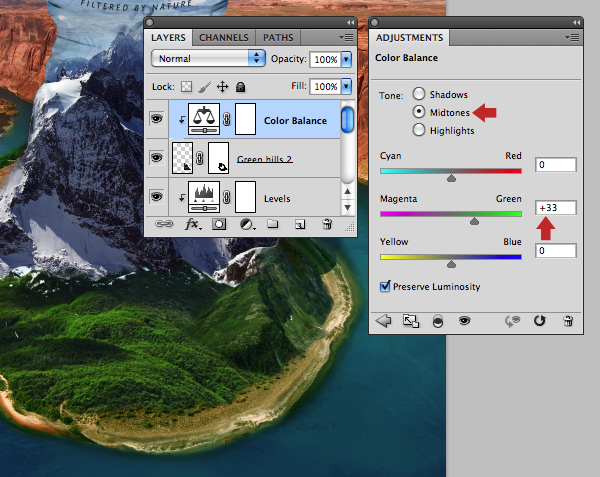Return to adjustment list arrow icon

click(383, 321)
